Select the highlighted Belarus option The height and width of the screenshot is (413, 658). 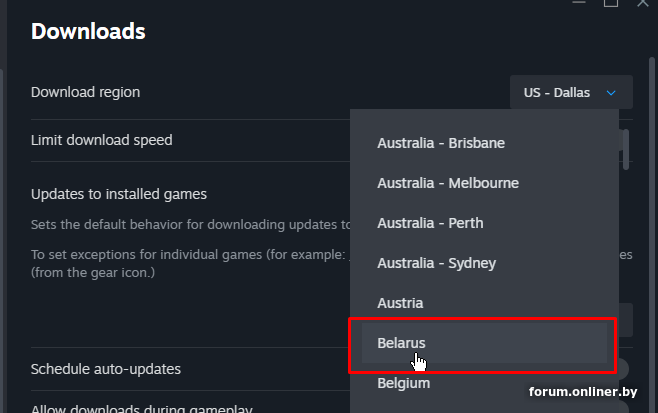(x=401, y=343)
